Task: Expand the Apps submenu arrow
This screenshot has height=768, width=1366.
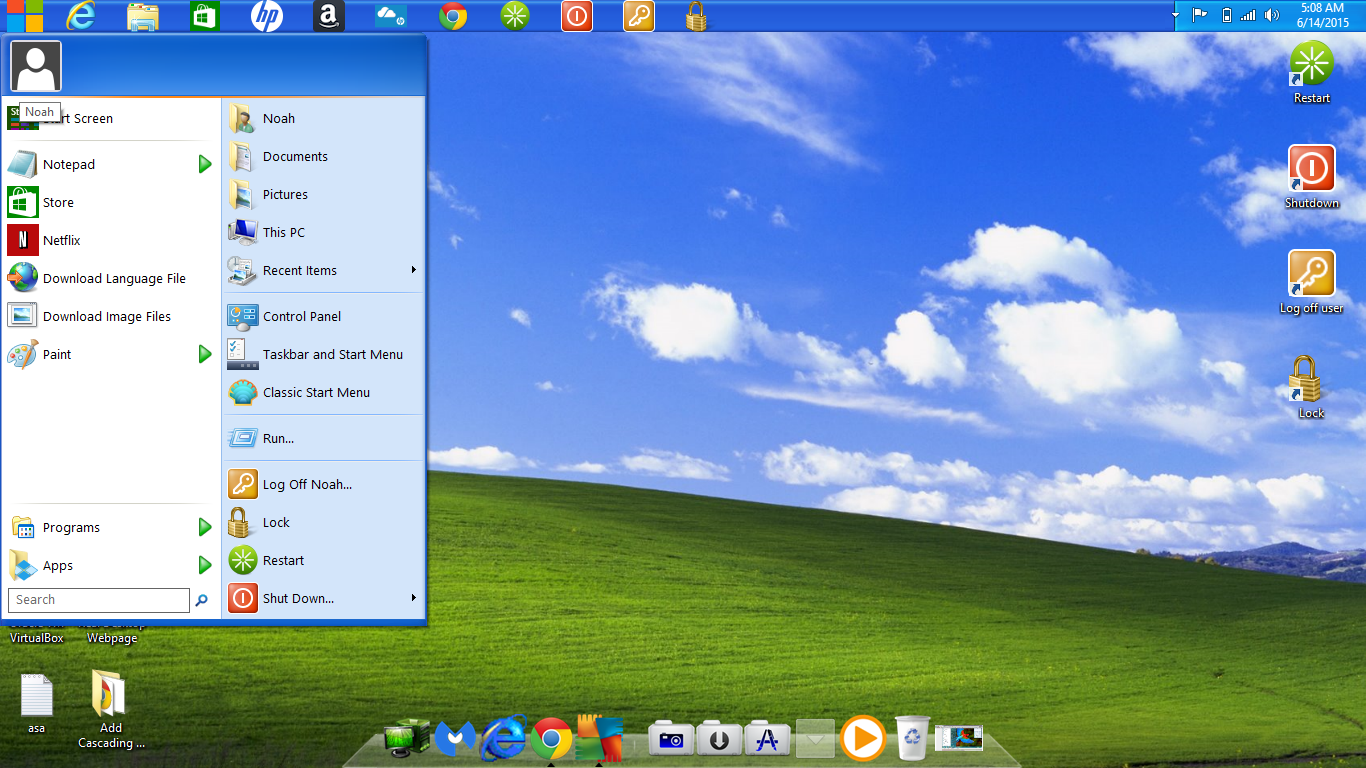Action: tap(205, 565)
